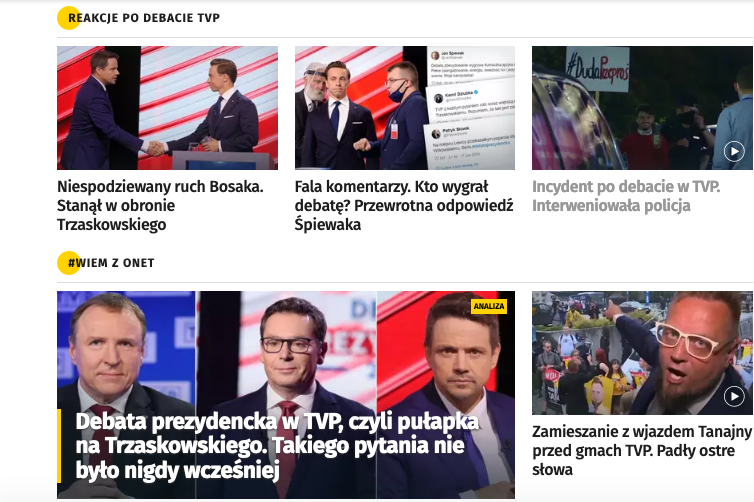Viewport: 754px width, 502px height.
Task: Open the Reakcje po debacie TVP section
Action: [144, 18]
